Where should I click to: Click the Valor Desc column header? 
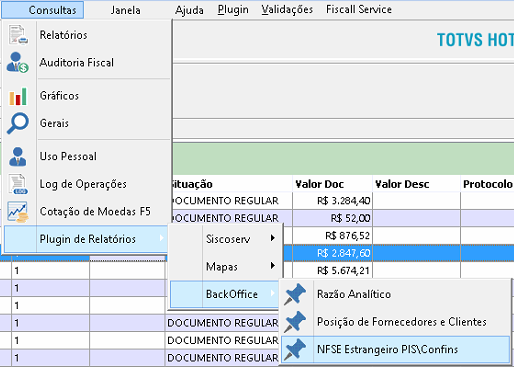[x=416, y=184]
